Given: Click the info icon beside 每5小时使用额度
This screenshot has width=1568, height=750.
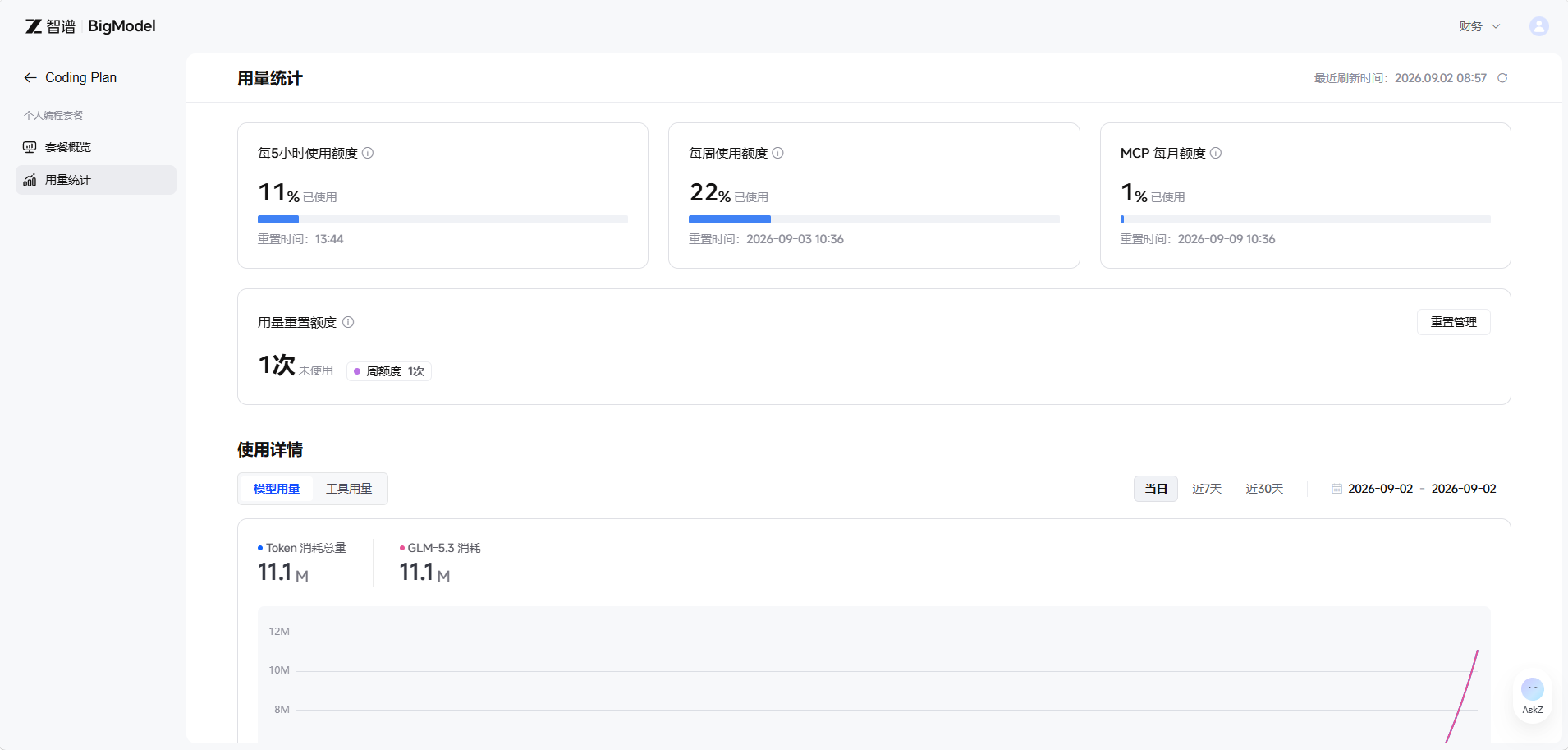Looking at the screenshot, I should pos(368,153).
